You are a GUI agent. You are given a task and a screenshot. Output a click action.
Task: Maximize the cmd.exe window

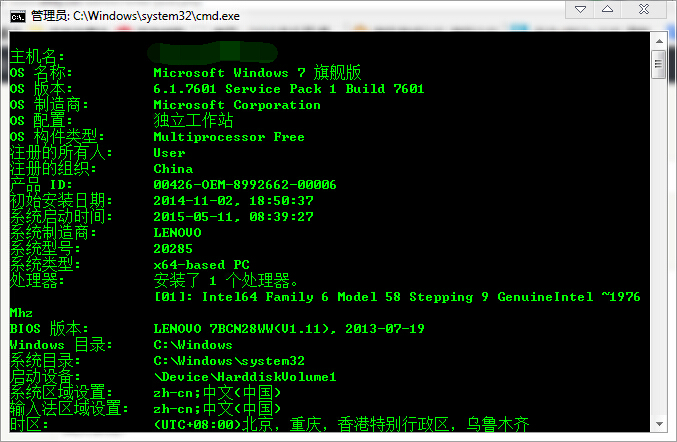[x=607, y=9]
